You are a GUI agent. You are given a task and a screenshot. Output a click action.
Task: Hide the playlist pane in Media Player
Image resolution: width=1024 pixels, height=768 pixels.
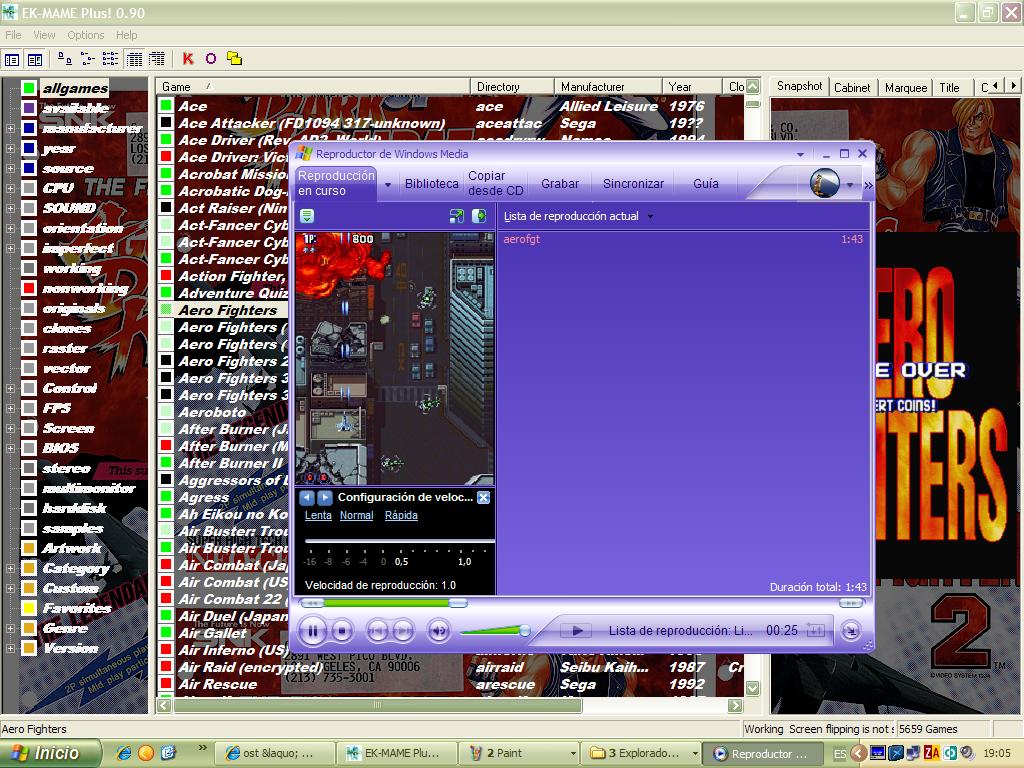479,216
